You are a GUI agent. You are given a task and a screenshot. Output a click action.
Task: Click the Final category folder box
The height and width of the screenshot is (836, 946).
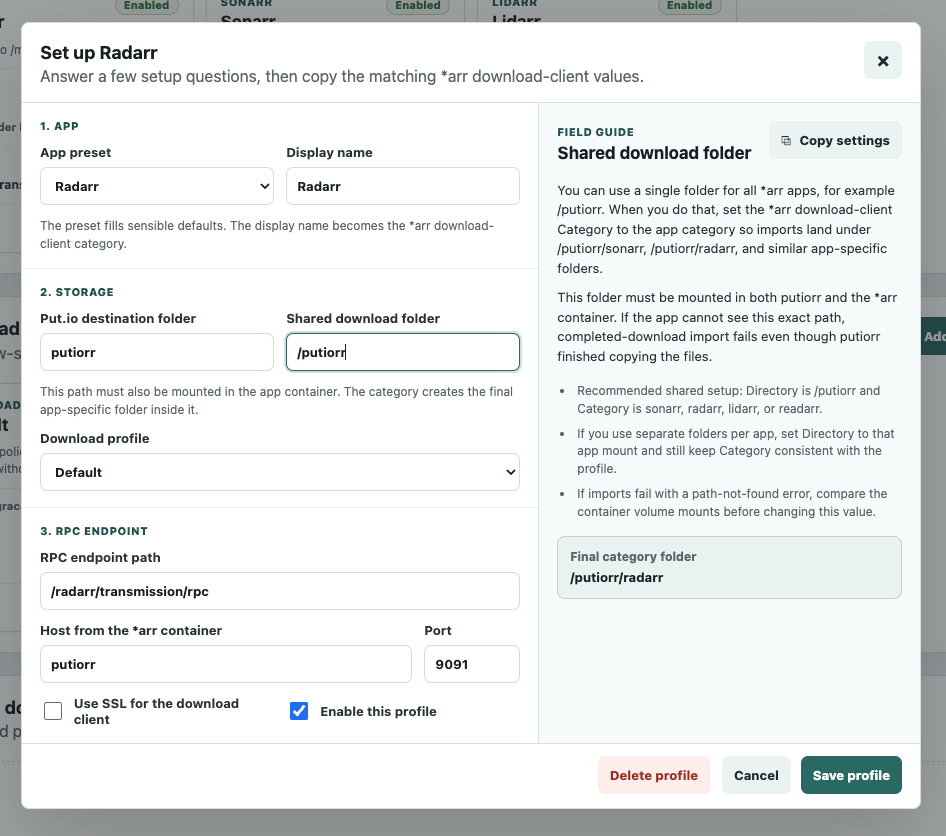[729, 568]
